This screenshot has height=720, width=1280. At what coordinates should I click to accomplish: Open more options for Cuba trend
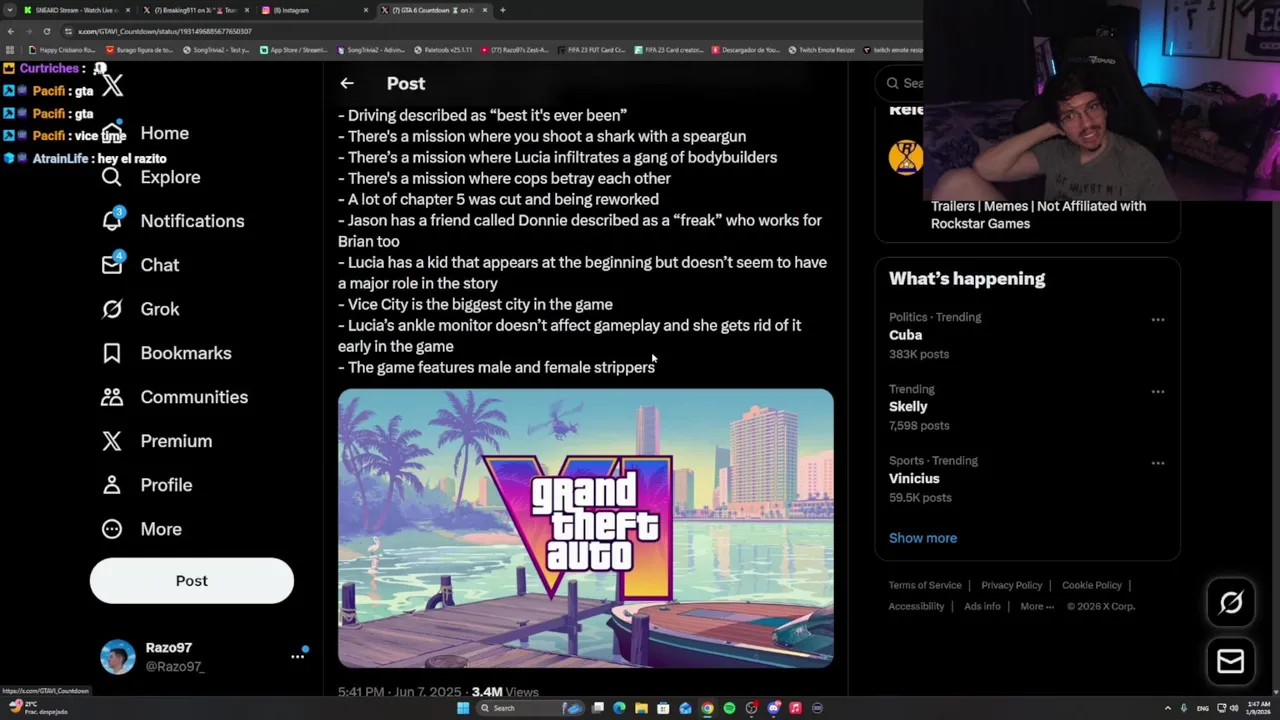[1158, 320]
